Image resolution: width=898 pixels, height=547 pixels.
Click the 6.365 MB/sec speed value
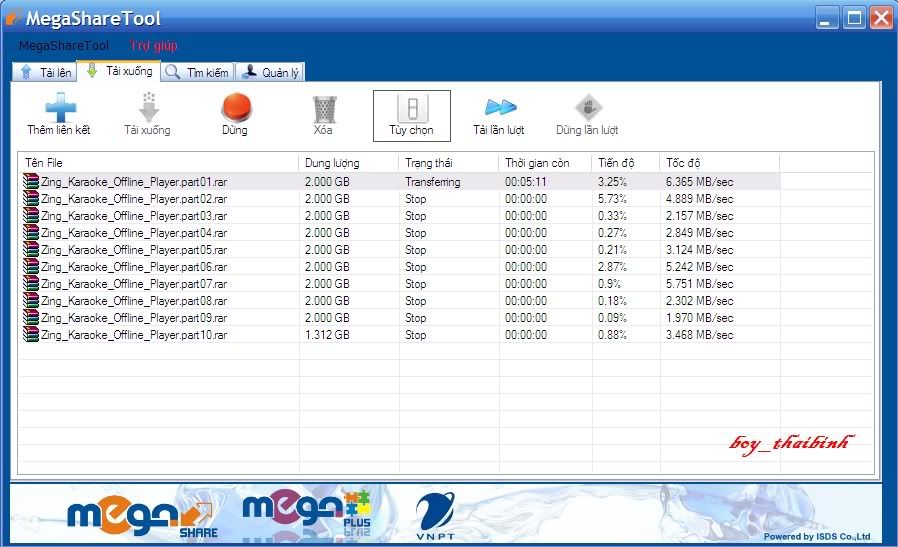click(699, 182)
